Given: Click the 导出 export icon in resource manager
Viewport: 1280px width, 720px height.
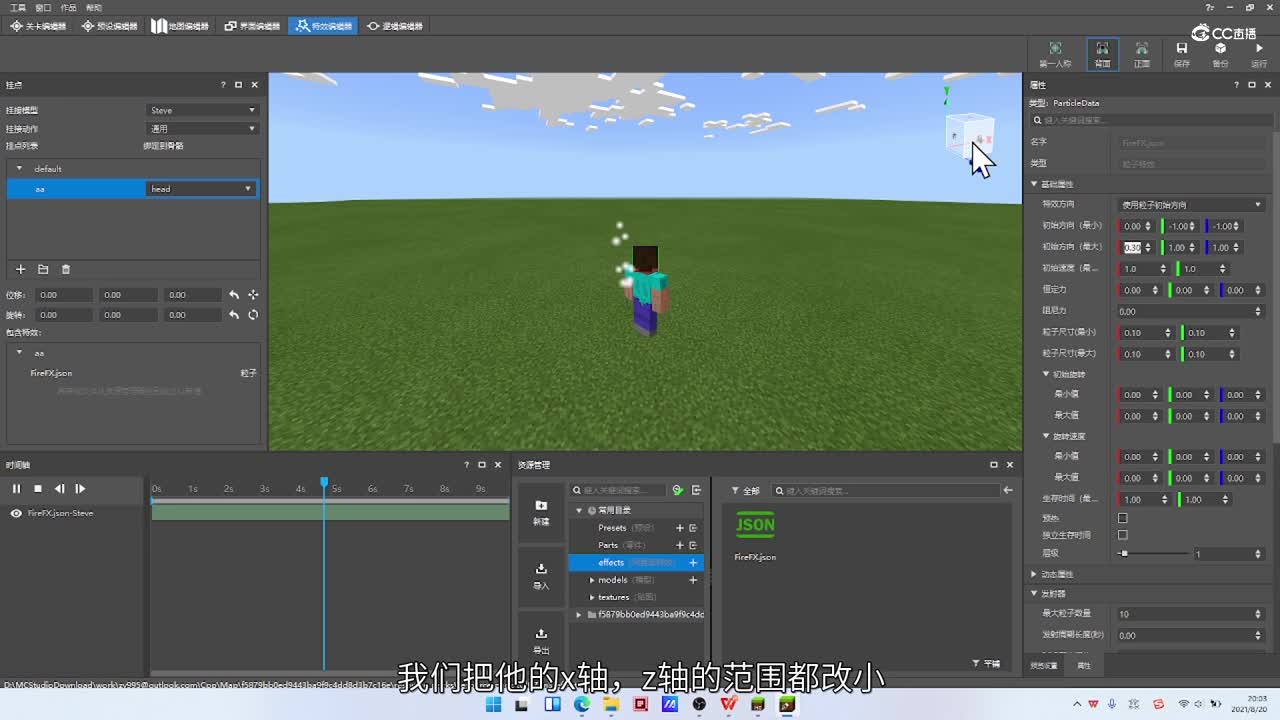Looking at the screenshot, I should [541, 640].
